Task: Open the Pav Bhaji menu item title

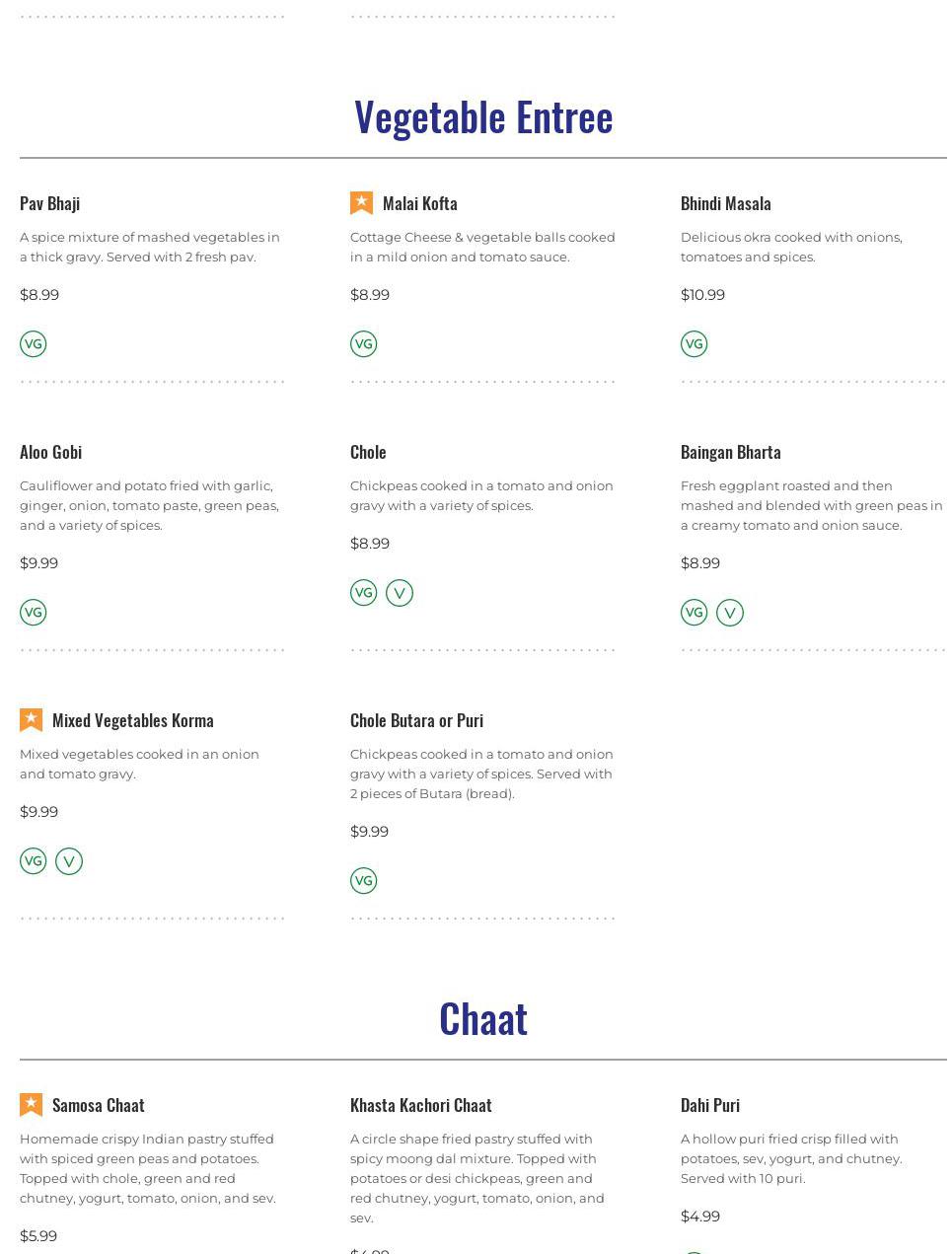Action: click(x=50, y=203)
